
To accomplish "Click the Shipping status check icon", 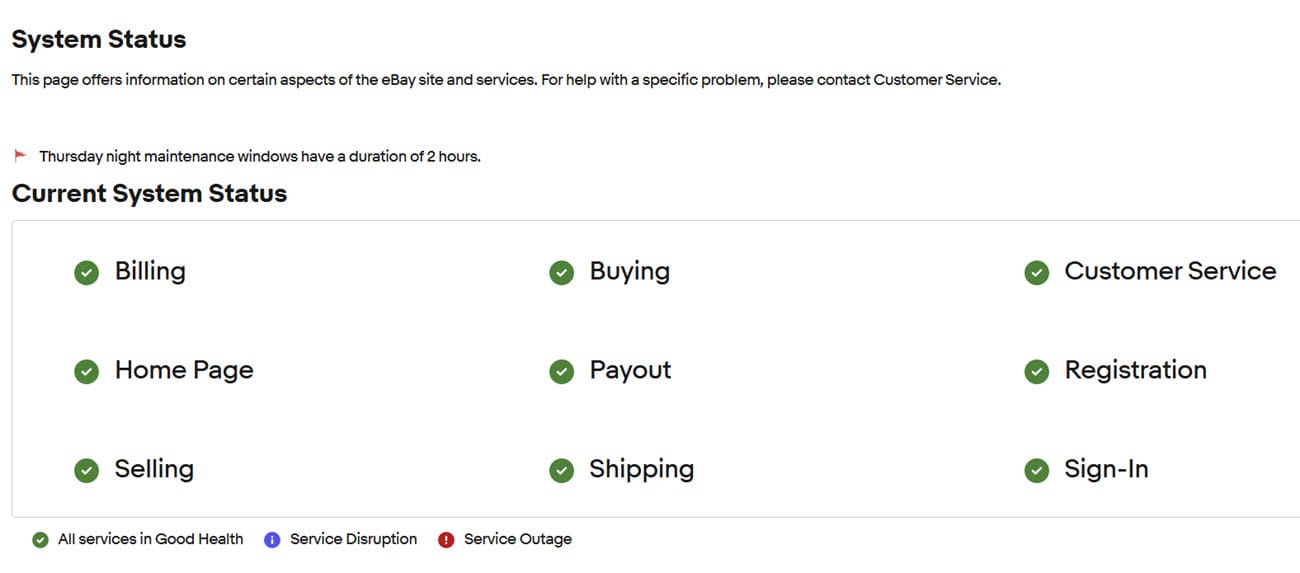I will (562, 470).
